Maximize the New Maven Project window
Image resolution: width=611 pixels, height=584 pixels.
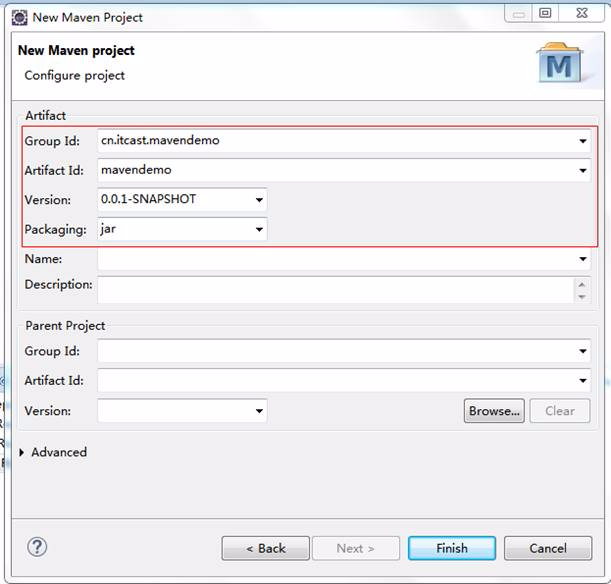point(545,13)
